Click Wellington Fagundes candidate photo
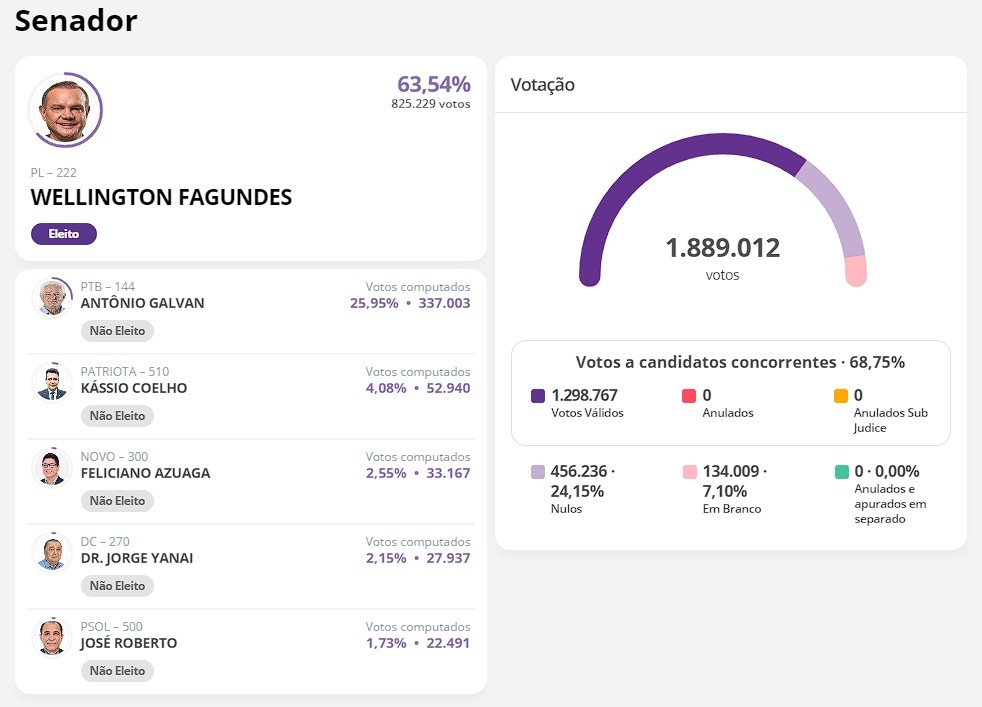This screenshot has height=707, width=982. pyautogui.click(x=65, y=110)
